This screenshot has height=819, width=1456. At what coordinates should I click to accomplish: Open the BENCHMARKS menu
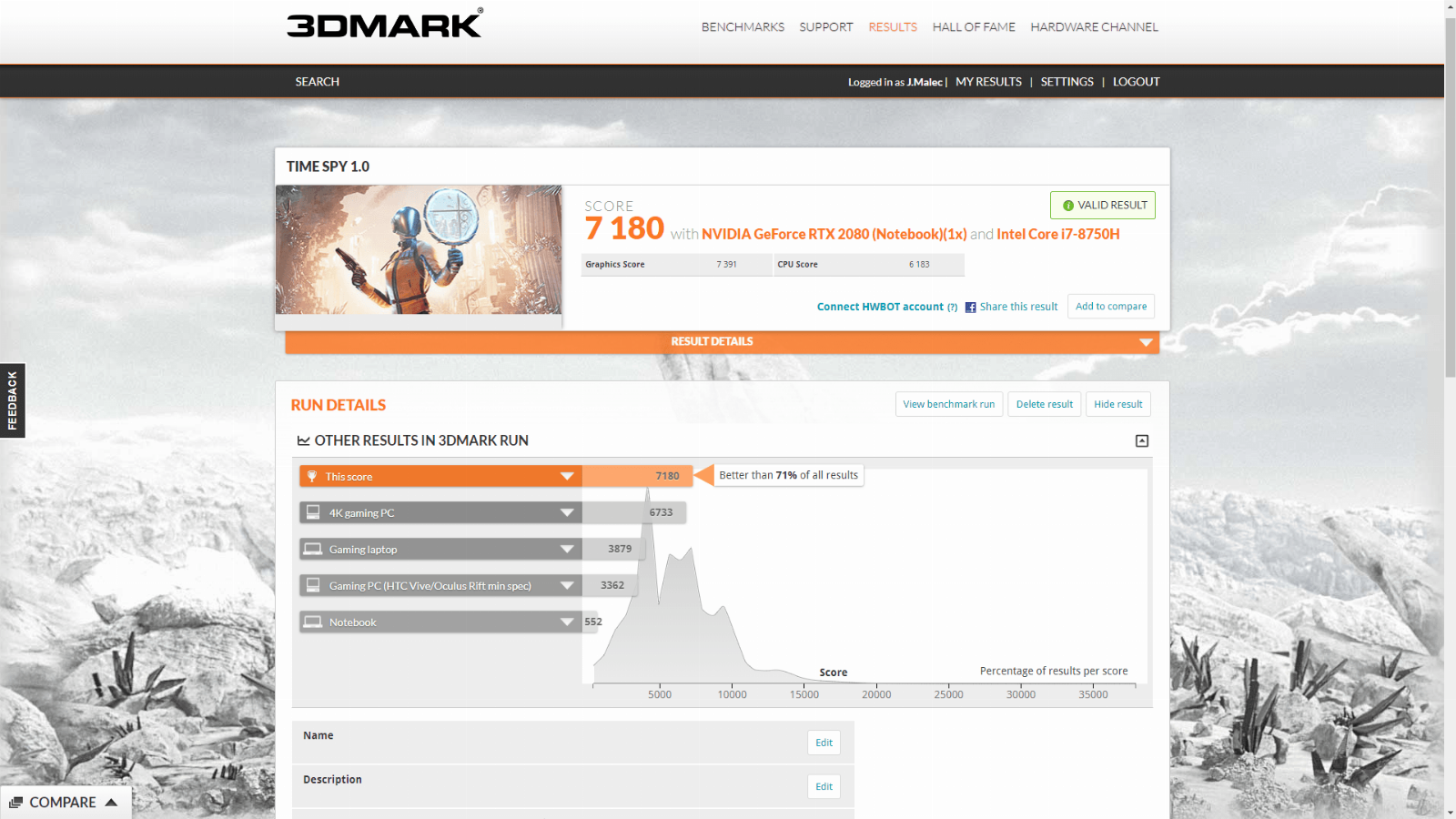(x=743, y=27)
